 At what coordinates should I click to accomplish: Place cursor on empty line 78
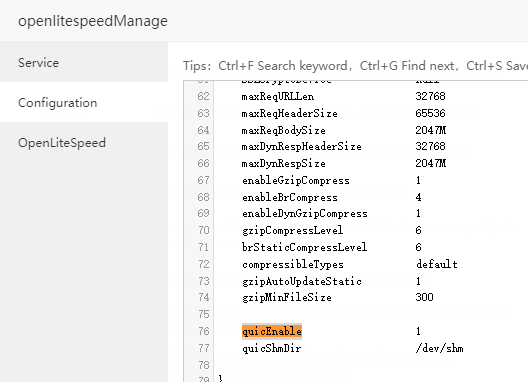pos(370,365)
